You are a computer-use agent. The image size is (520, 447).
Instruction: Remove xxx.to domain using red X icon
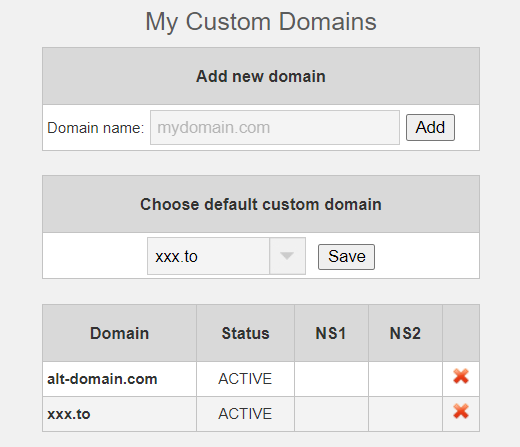click(461, 411)
